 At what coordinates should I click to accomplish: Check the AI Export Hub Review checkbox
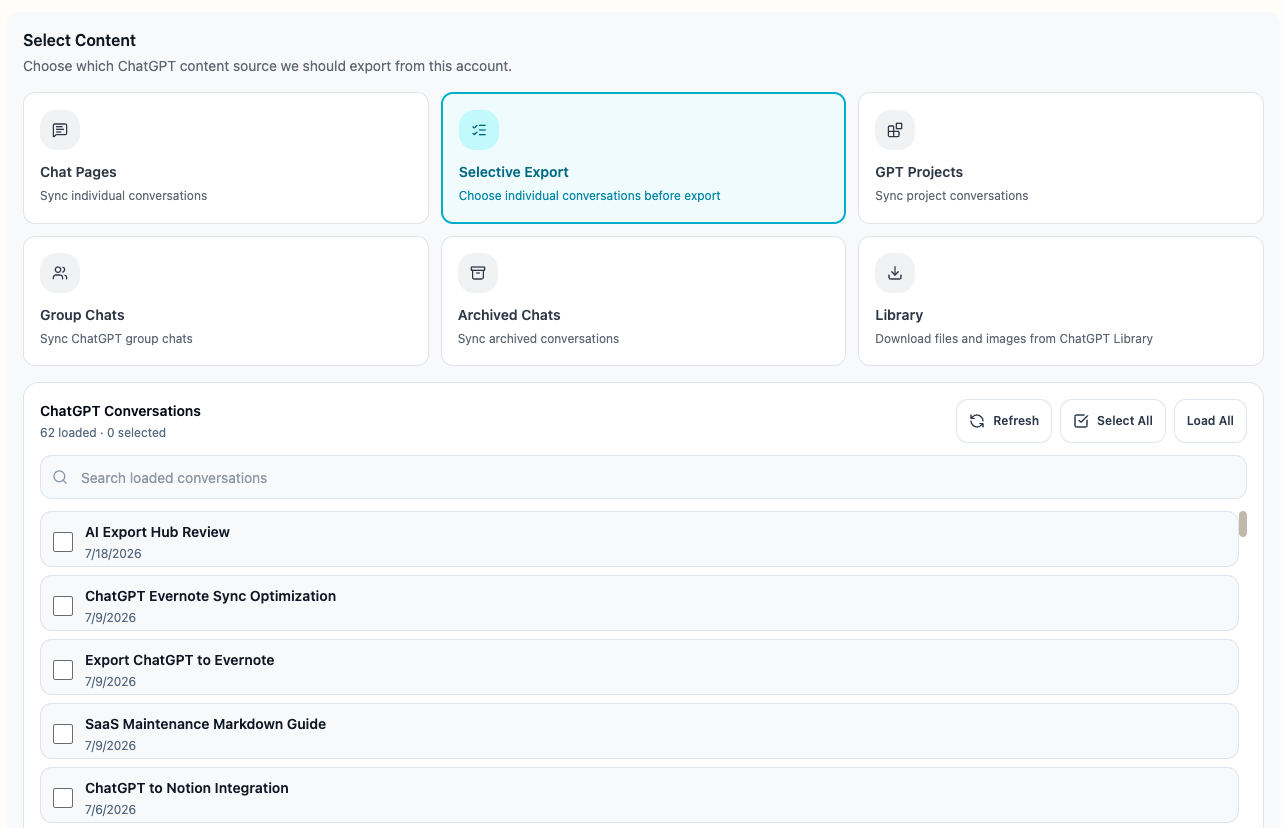[x=63, y=542]
